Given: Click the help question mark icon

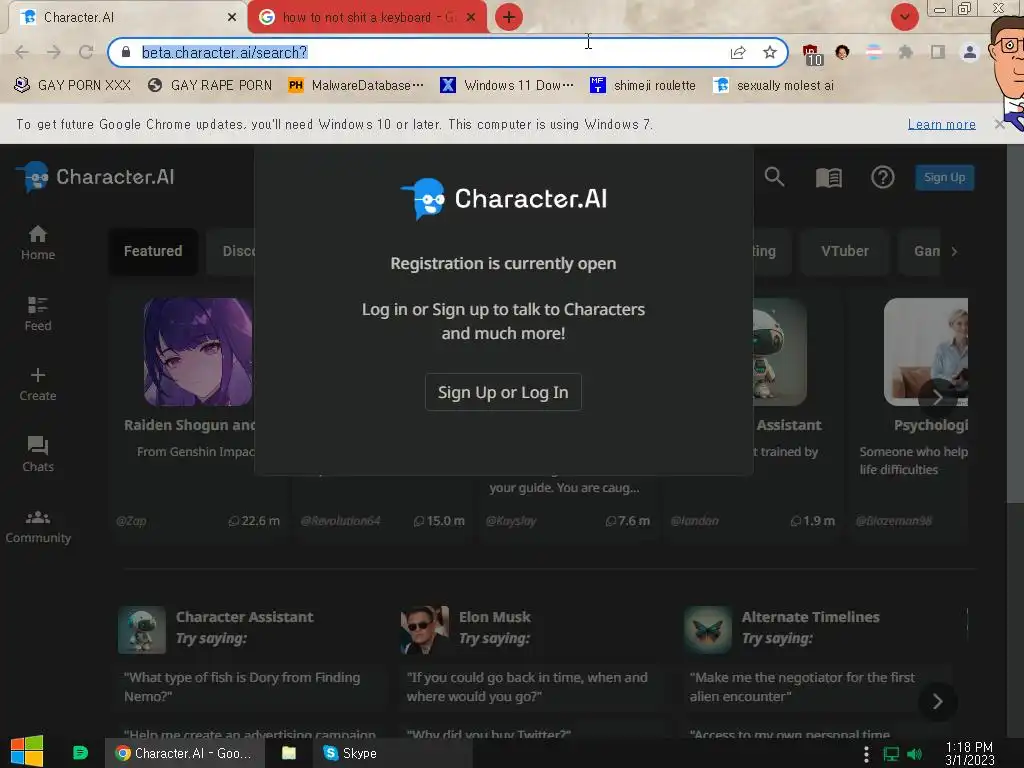Looking at the screenshot, I should point(882,177).
